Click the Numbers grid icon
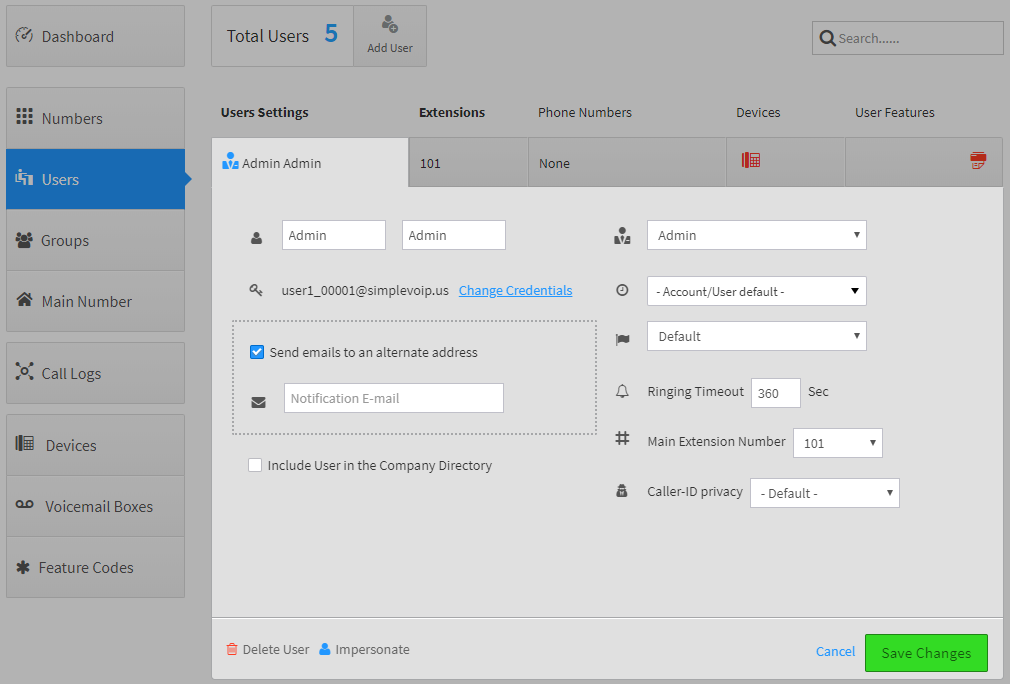This screenshot has height=684, width=1010. point(24,117)
